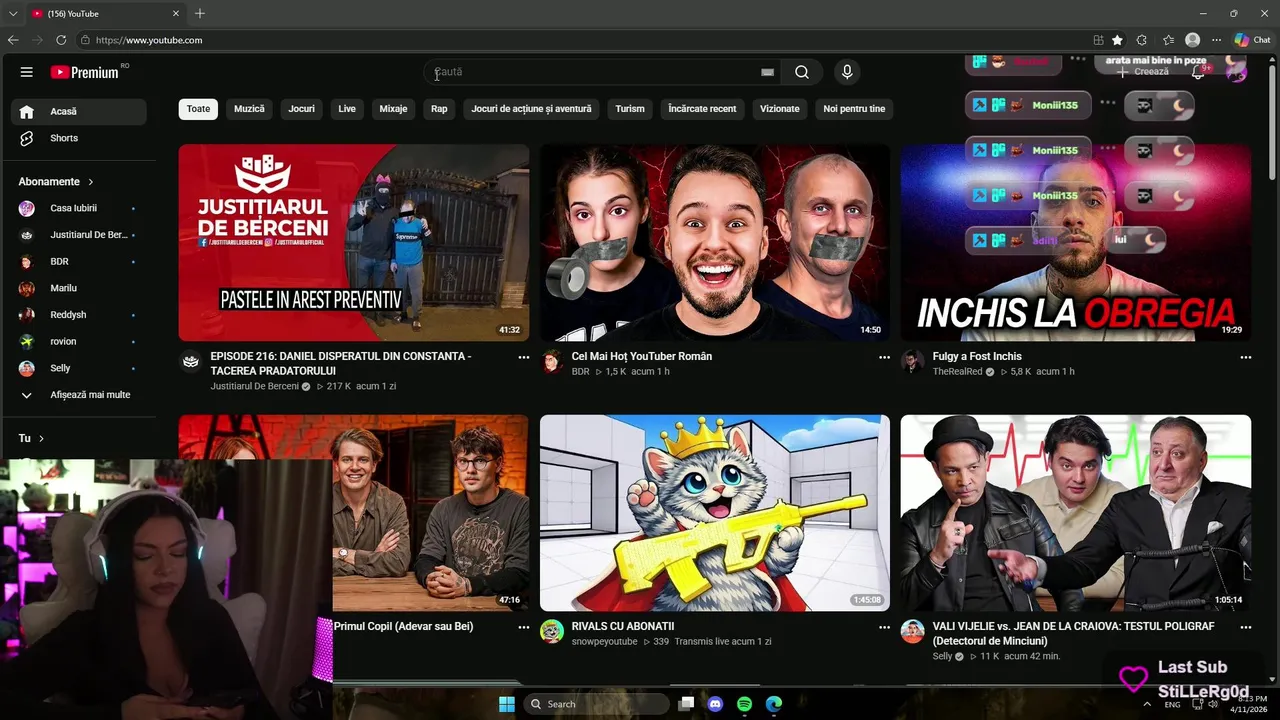
Task: Open the browser favorites list icon
Action: [1168, 40]
